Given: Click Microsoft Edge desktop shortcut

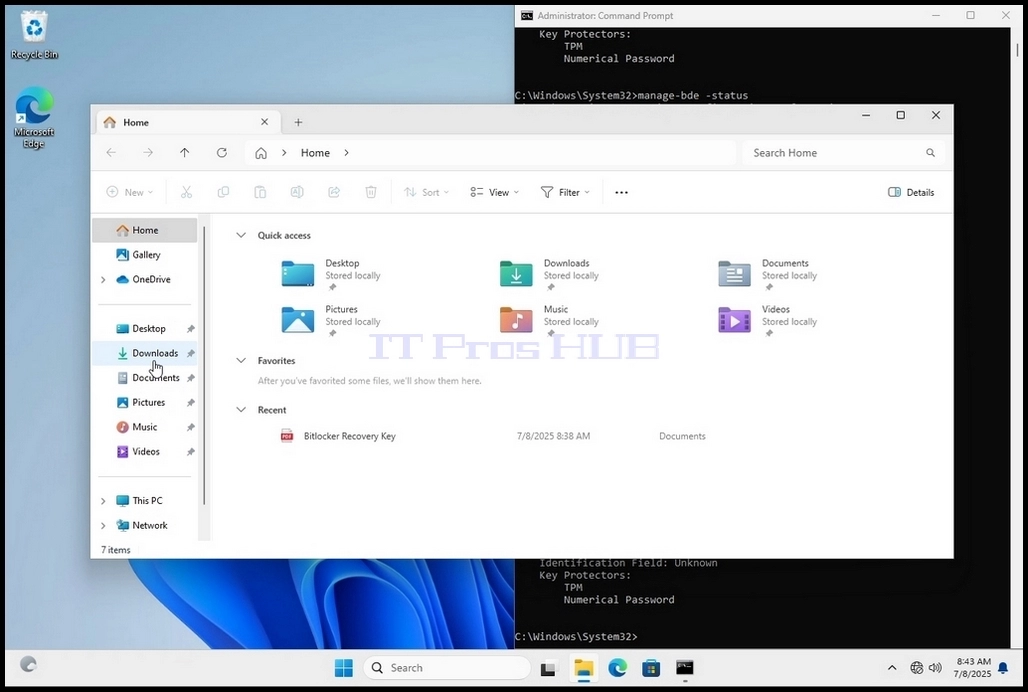Looking at the screenshot, I should point(34,118).
